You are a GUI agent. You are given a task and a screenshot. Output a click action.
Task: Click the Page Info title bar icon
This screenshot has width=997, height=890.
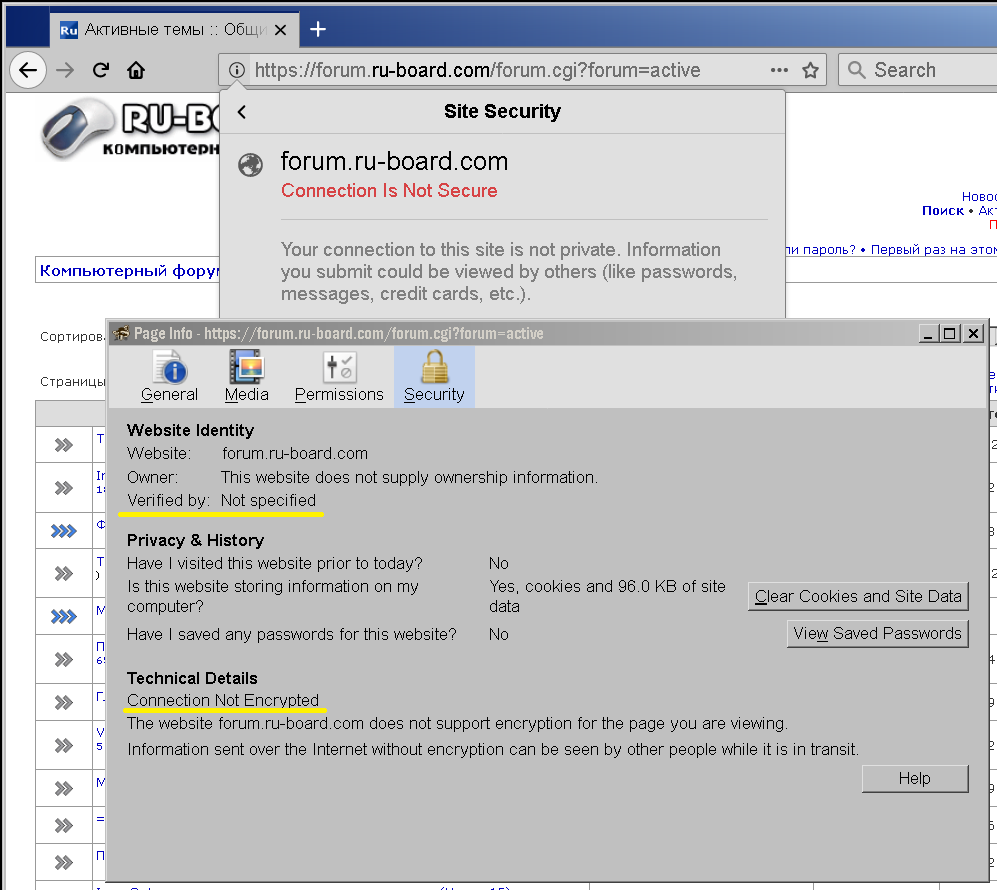tap(121, 333)
